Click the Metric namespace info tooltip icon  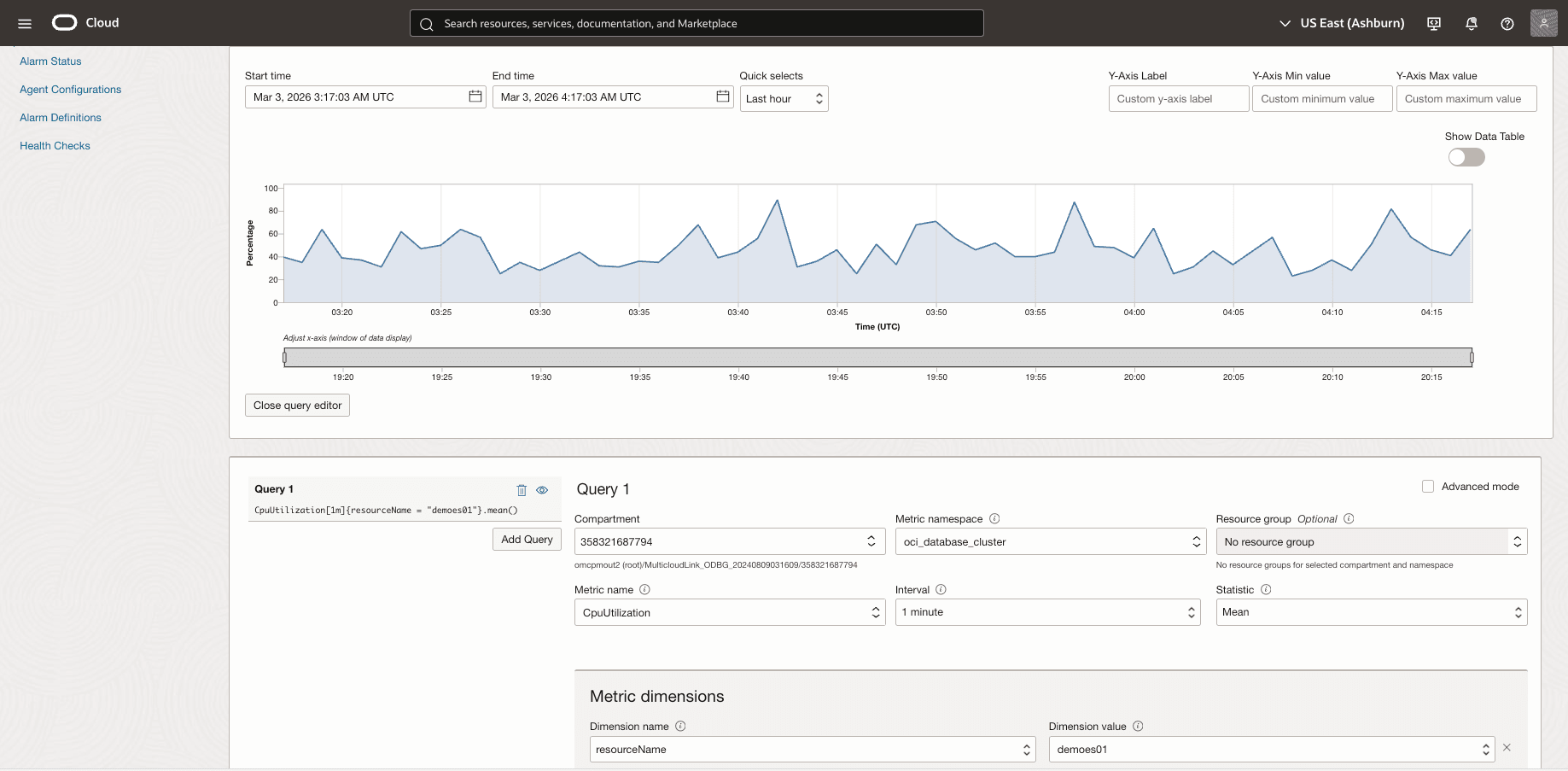(x=994, y=518)
